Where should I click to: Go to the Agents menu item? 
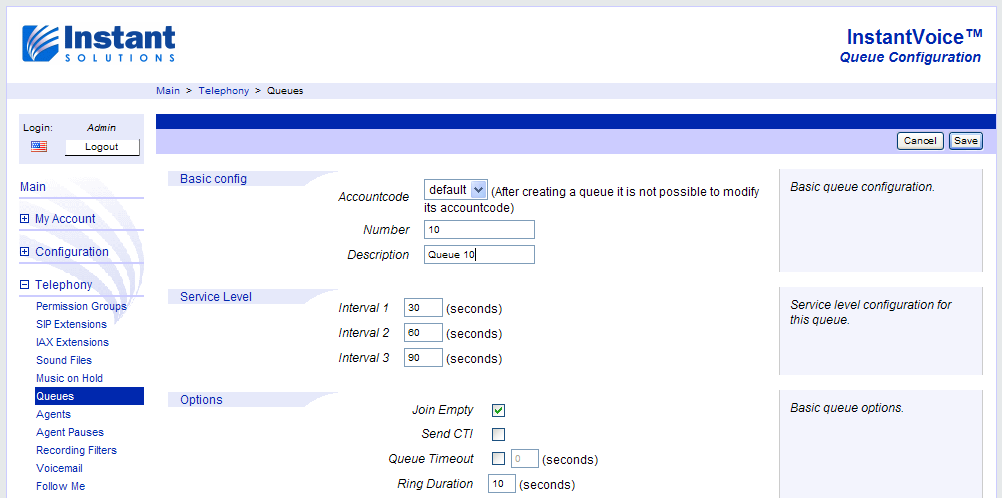pos(53,414)
